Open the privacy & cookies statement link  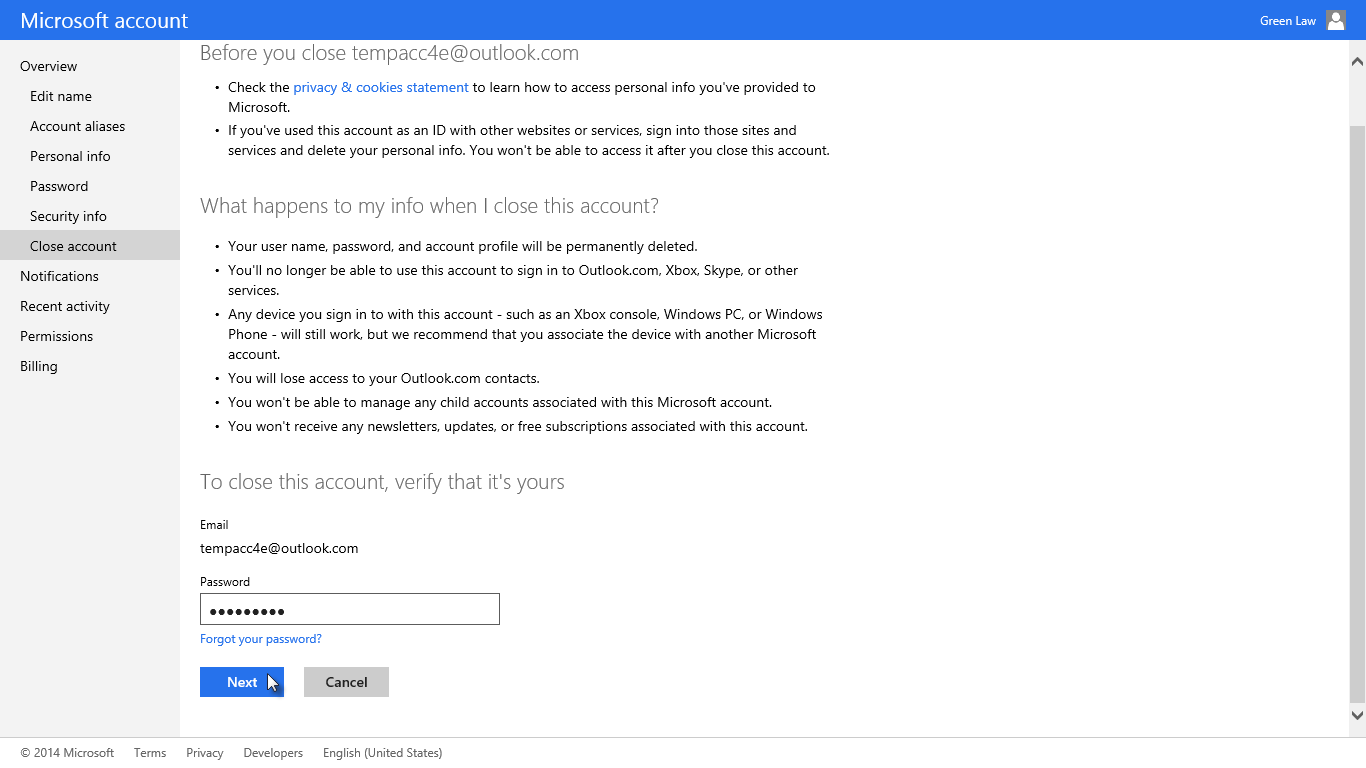380,87
